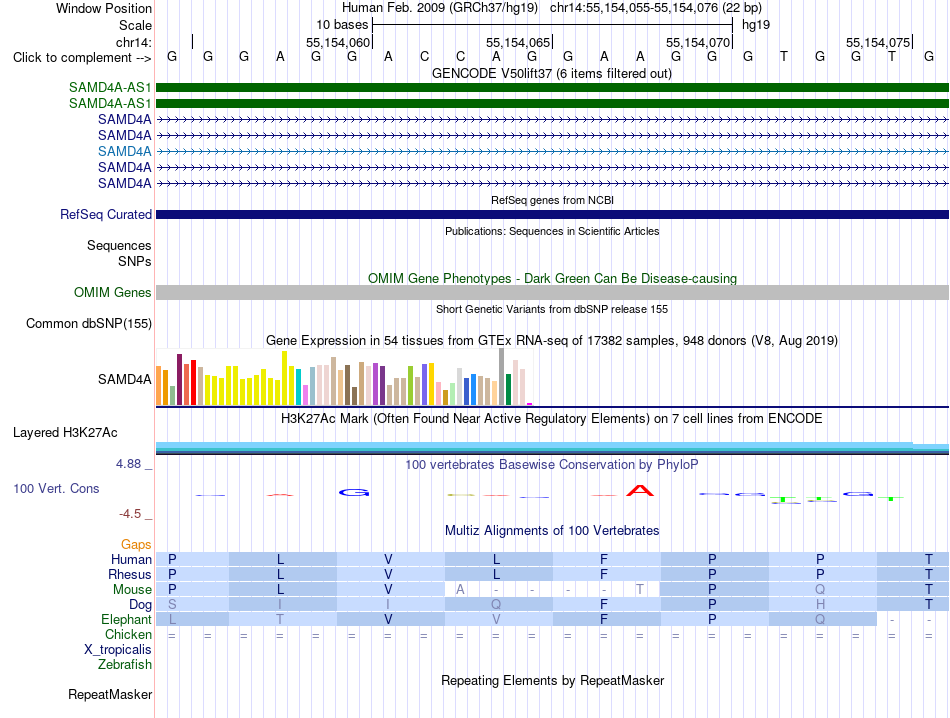Viewport: 950px width, 718px height.
Task: Open Common dbSNP(155) track label
Action: [x=88, y=324]
